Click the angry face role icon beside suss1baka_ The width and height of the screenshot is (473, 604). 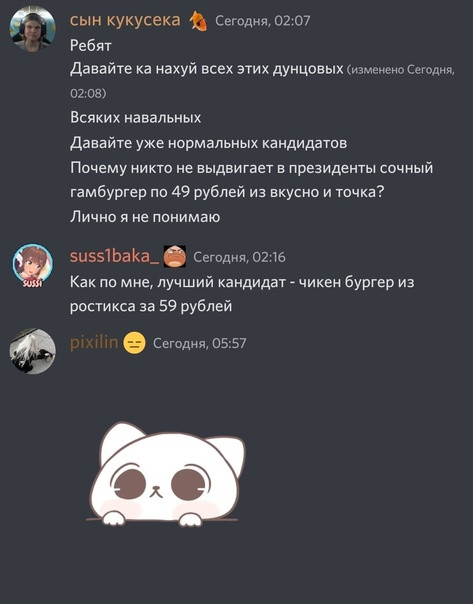click(x=175, y=256)
